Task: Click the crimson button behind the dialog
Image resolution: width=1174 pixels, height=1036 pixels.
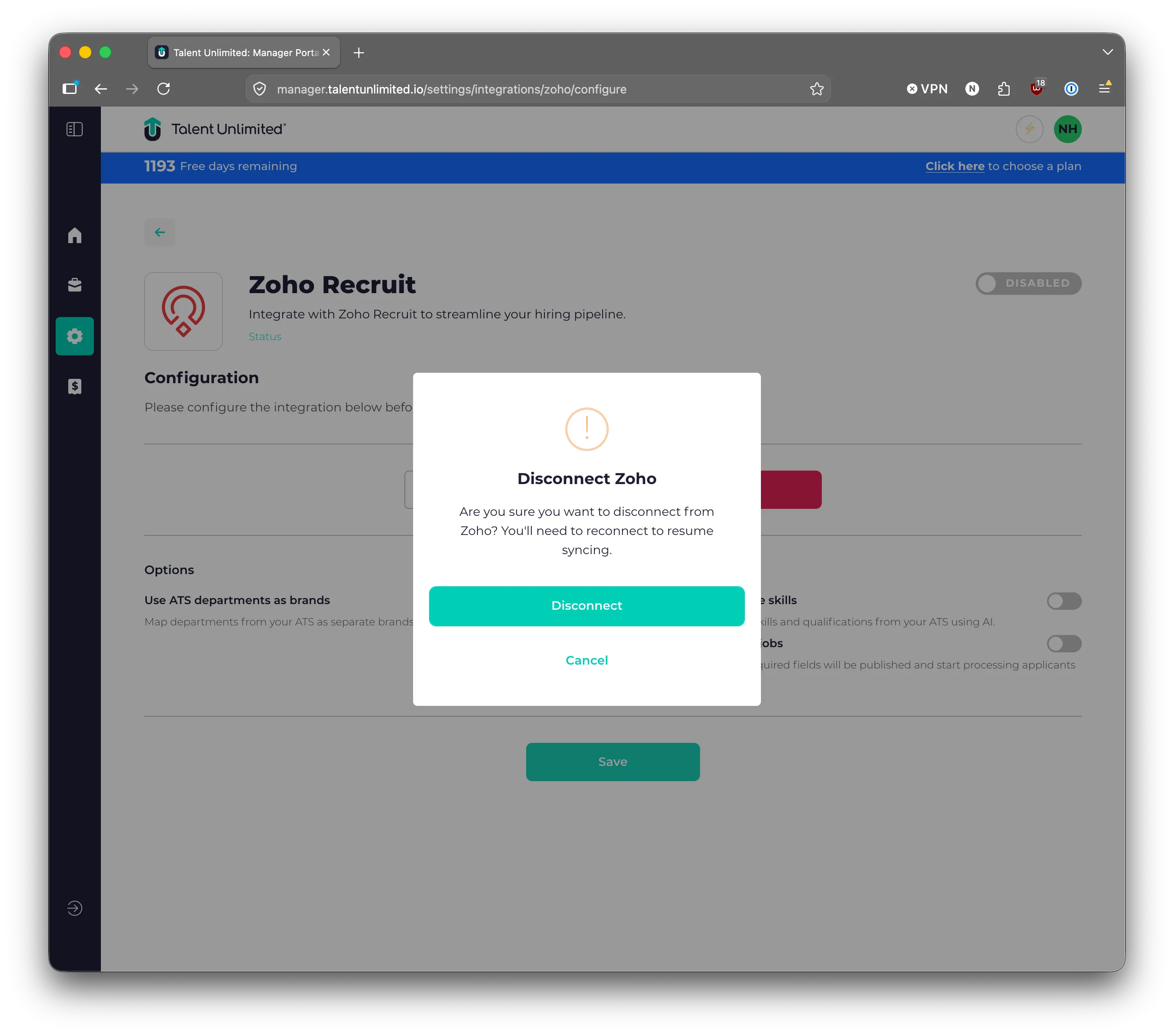Action: coord(791,490)
